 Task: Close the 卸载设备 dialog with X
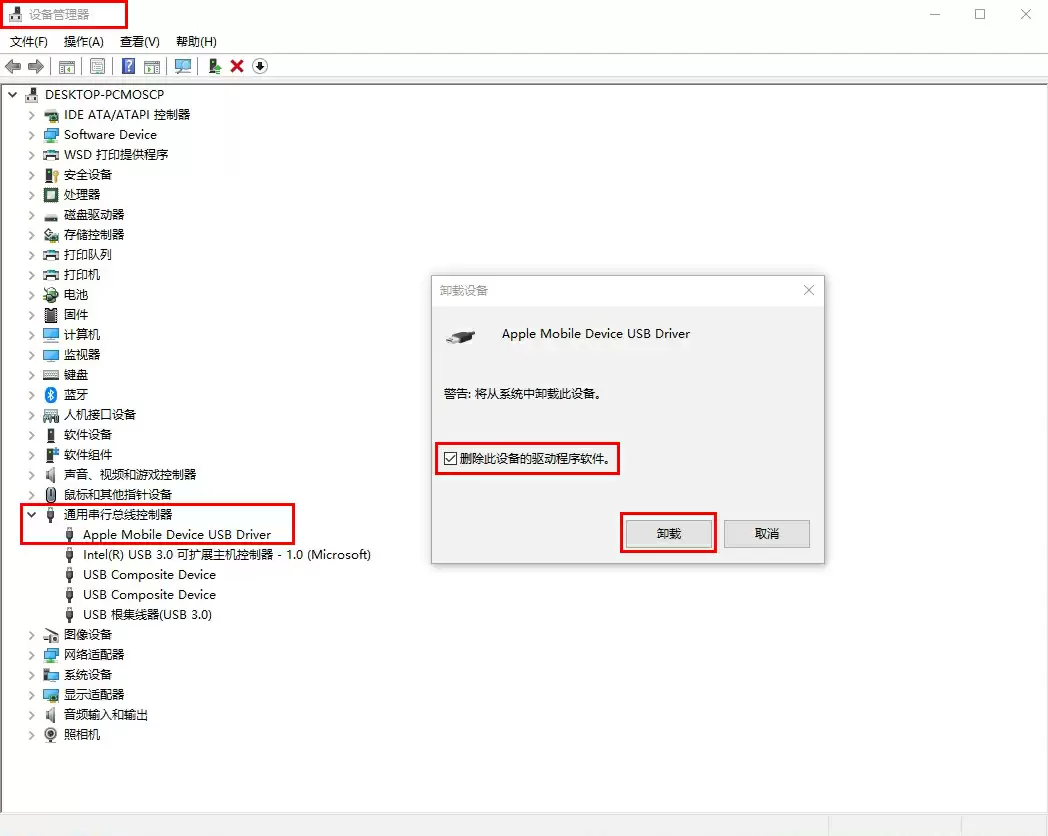[809, 290]
